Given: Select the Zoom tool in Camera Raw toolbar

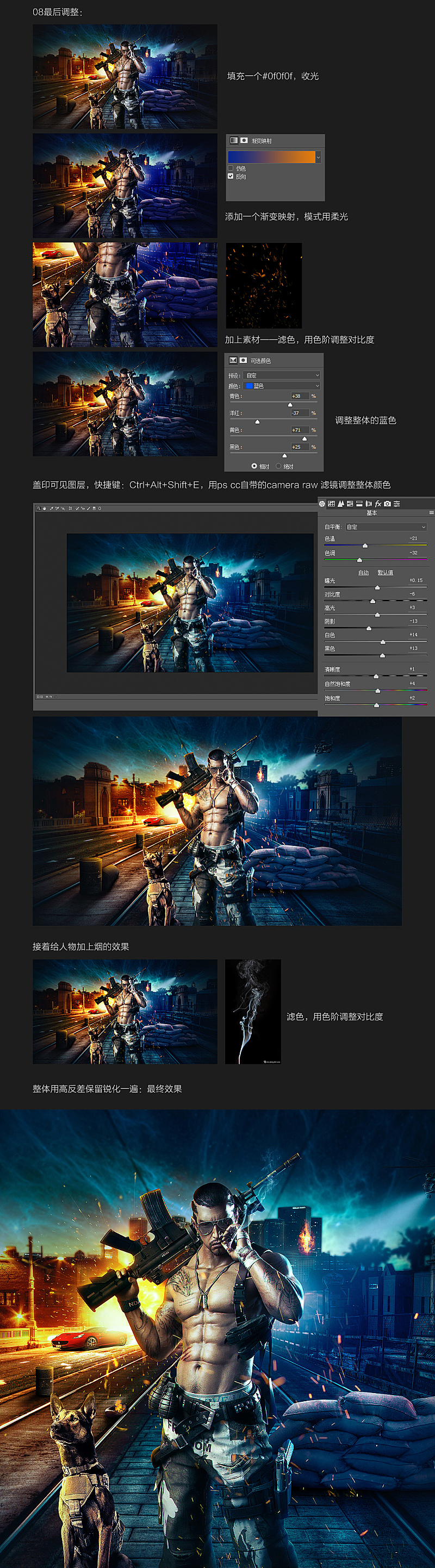Looking at the screenshot, I should click(x=39, y=508).
